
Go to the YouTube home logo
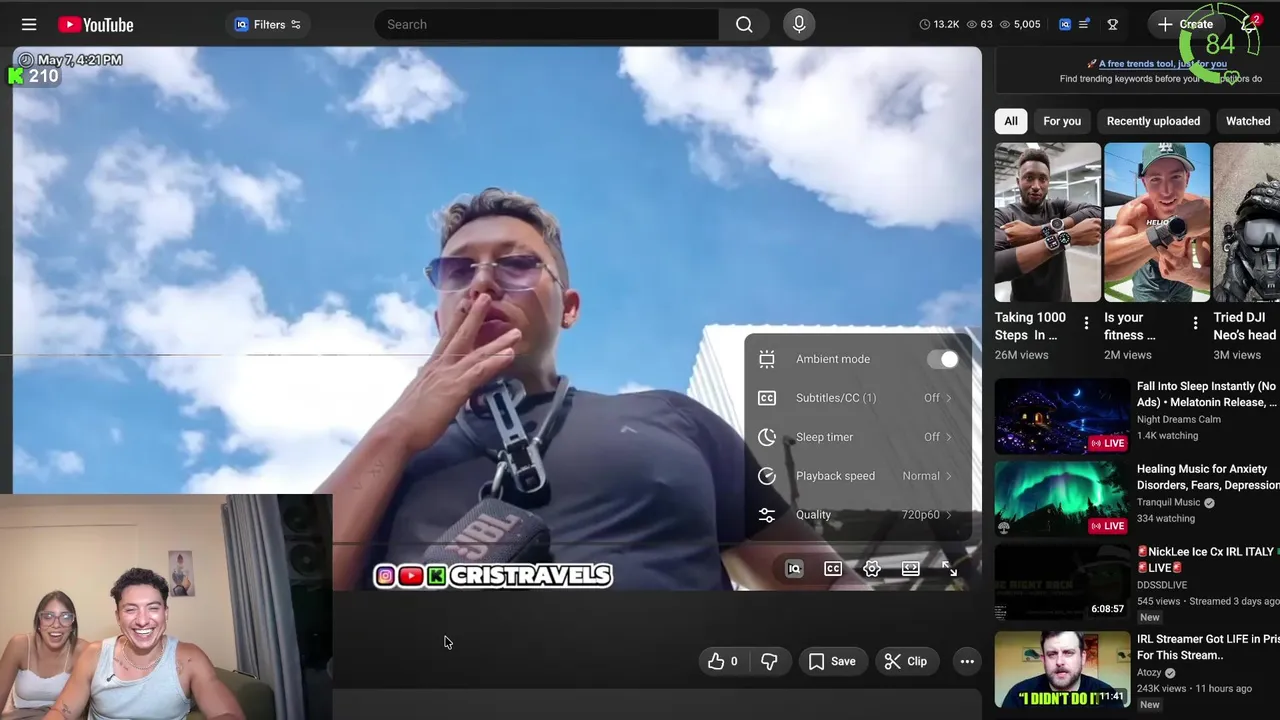[96, 24]
